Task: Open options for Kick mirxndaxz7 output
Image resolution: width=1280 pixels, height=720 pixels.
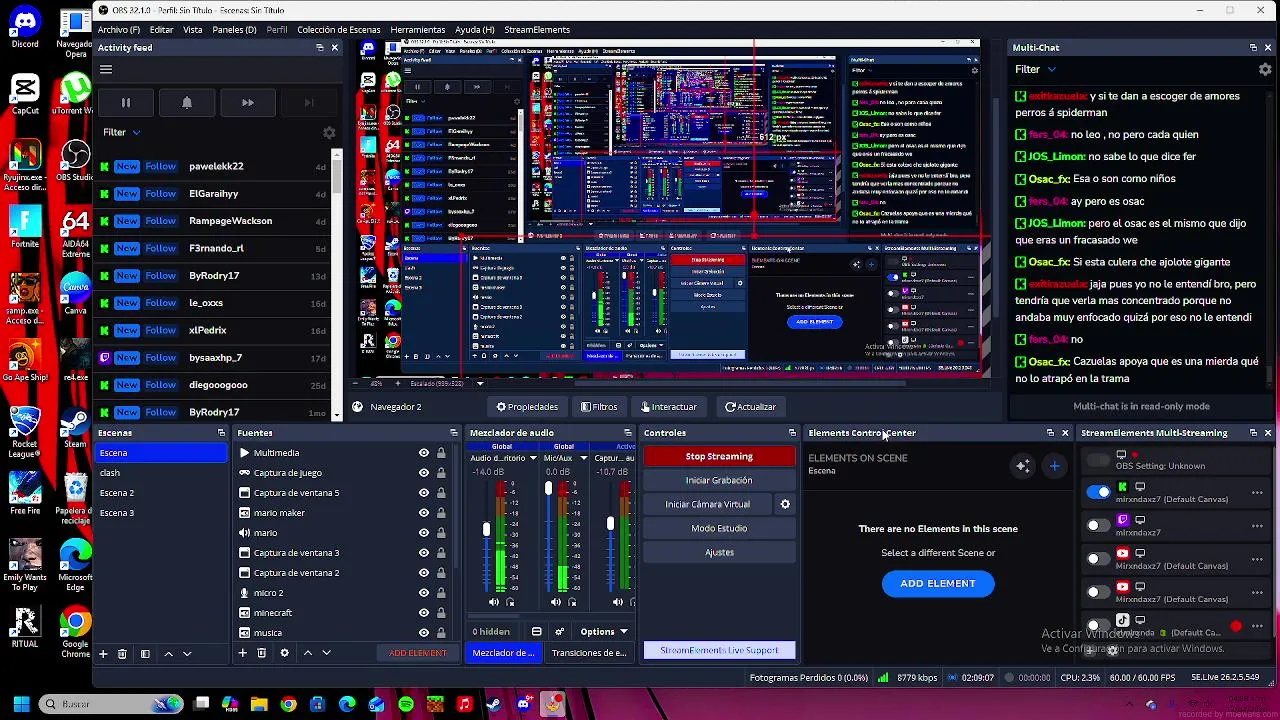Action: point(1257,492)
